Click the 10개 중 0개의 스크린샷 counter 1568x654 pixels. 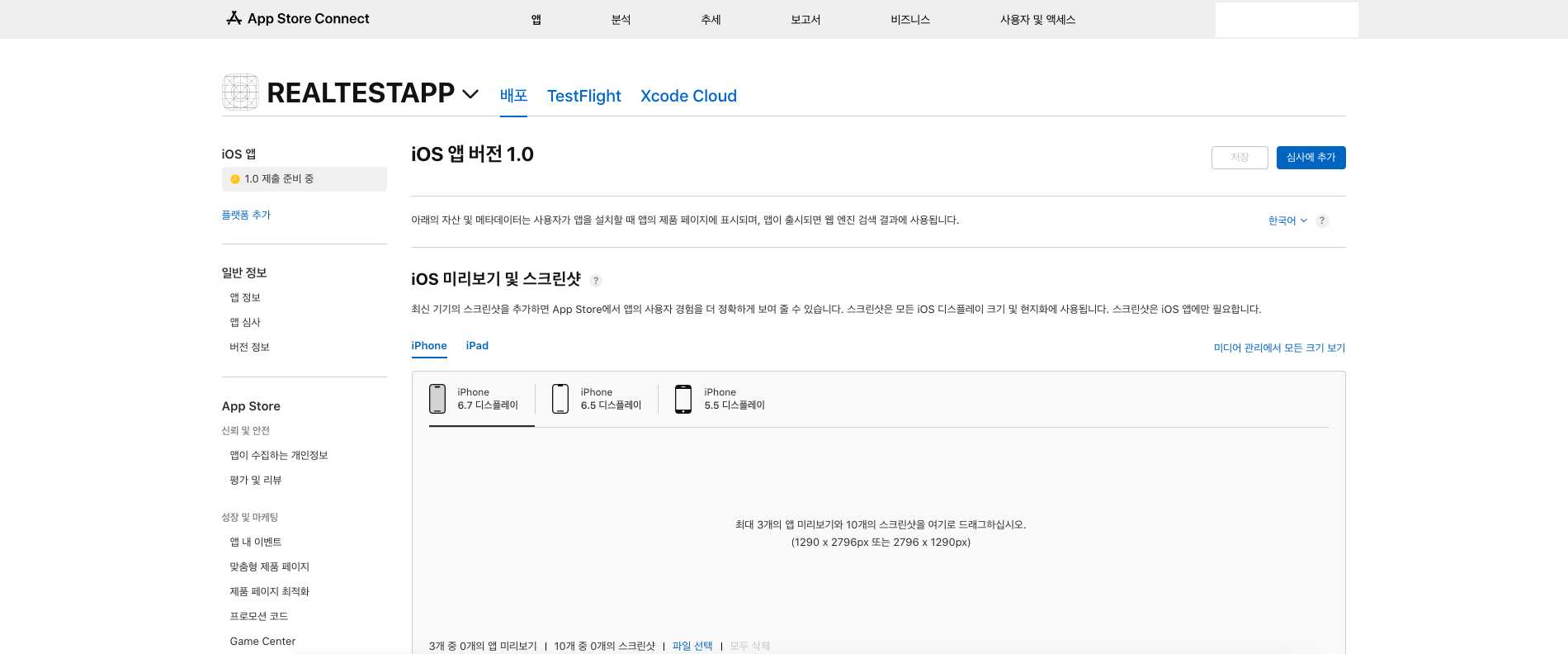click(x=605, y=646)
